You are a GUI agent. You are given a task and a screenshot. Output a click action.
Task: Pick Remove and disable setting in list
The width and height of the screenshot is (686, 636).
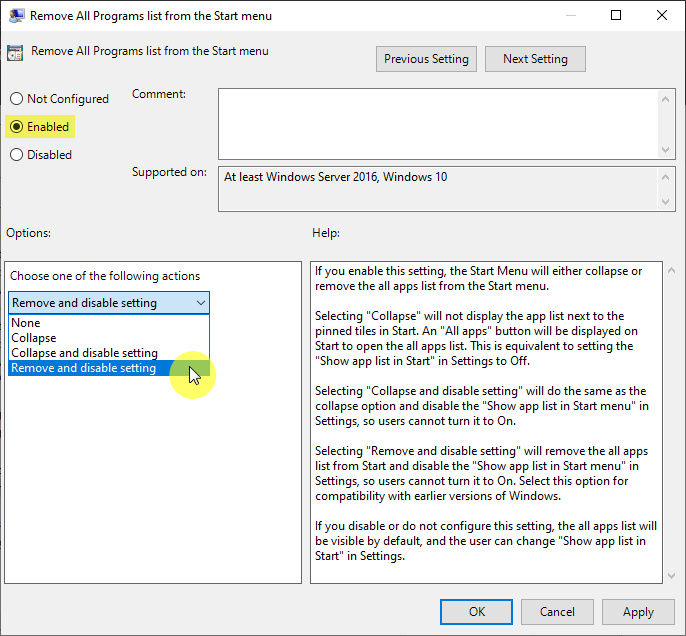click(x=84, y=368)
